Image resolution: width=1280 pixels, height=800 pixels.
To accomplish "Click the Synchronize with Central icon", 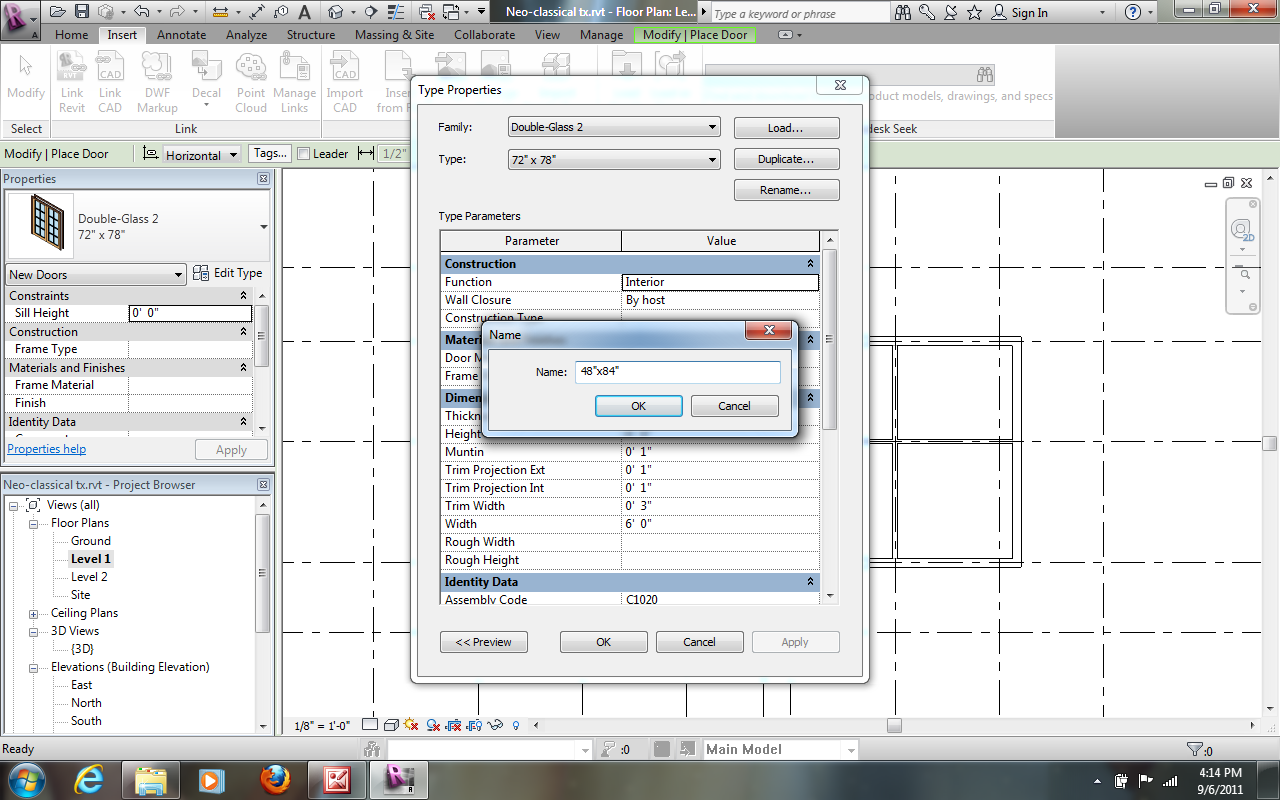I will 105,12.
